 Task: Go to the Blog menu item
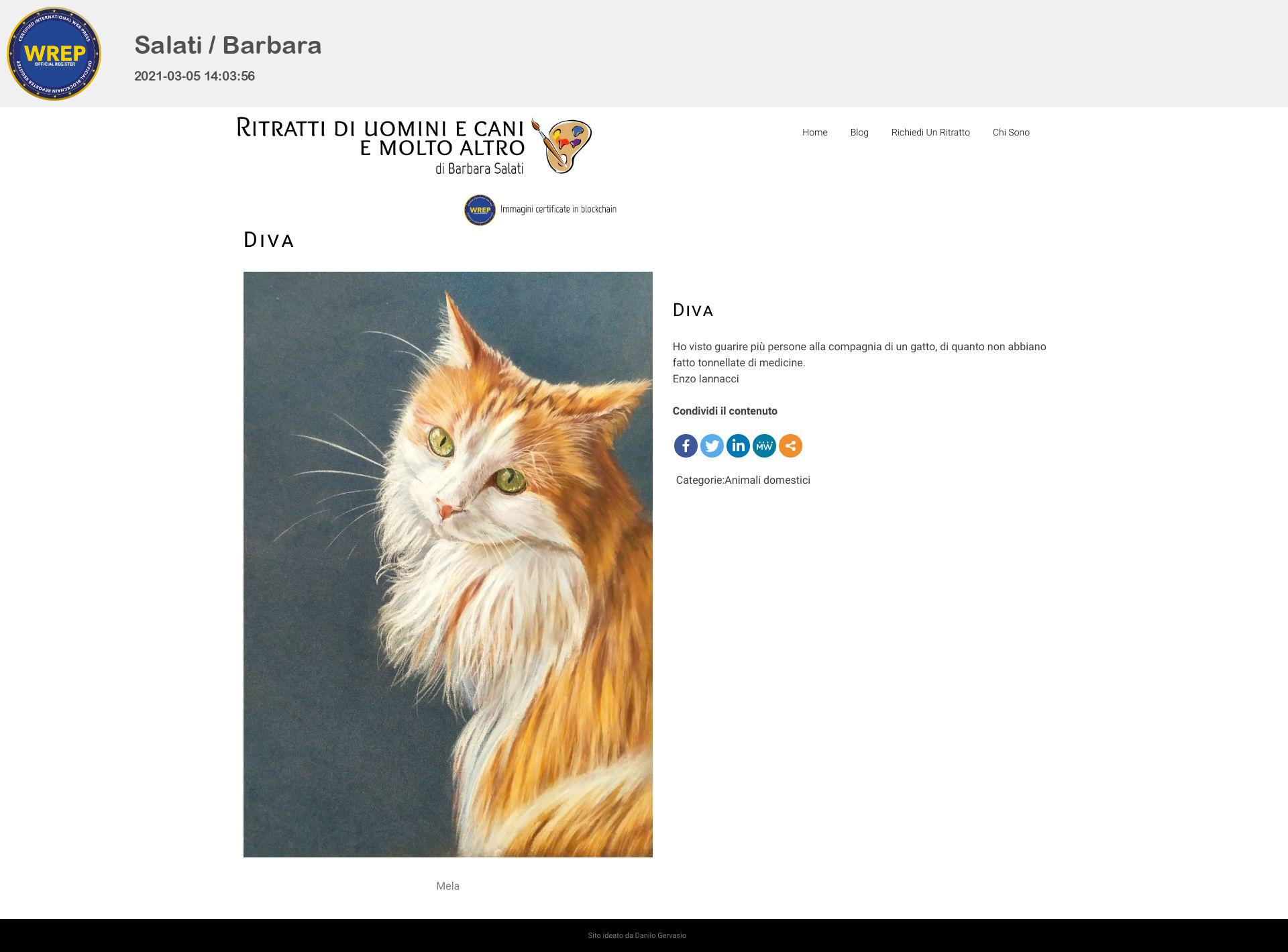click(859, 132)
